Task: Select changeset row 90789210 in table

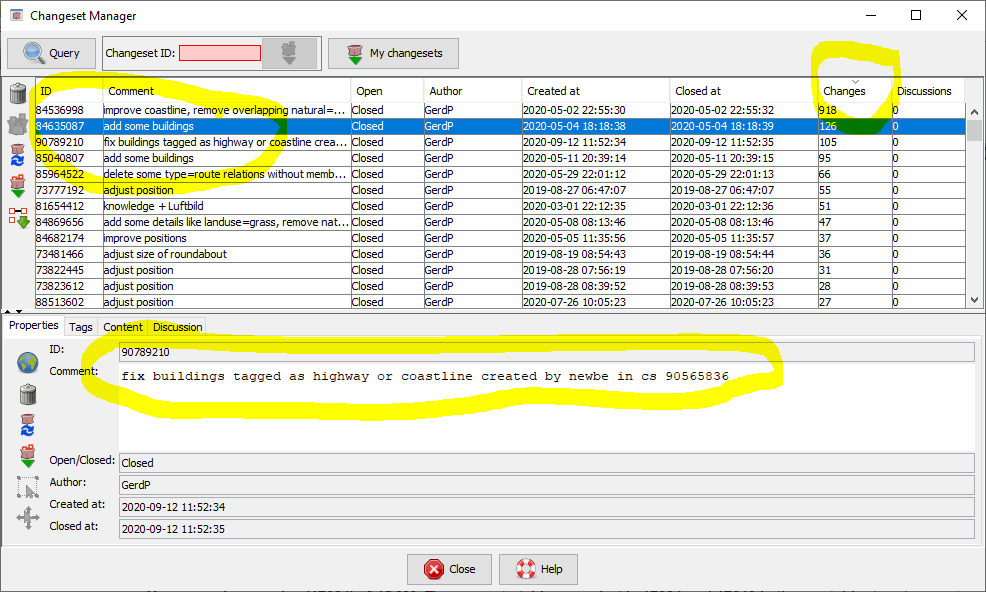Action: (60, 142)
